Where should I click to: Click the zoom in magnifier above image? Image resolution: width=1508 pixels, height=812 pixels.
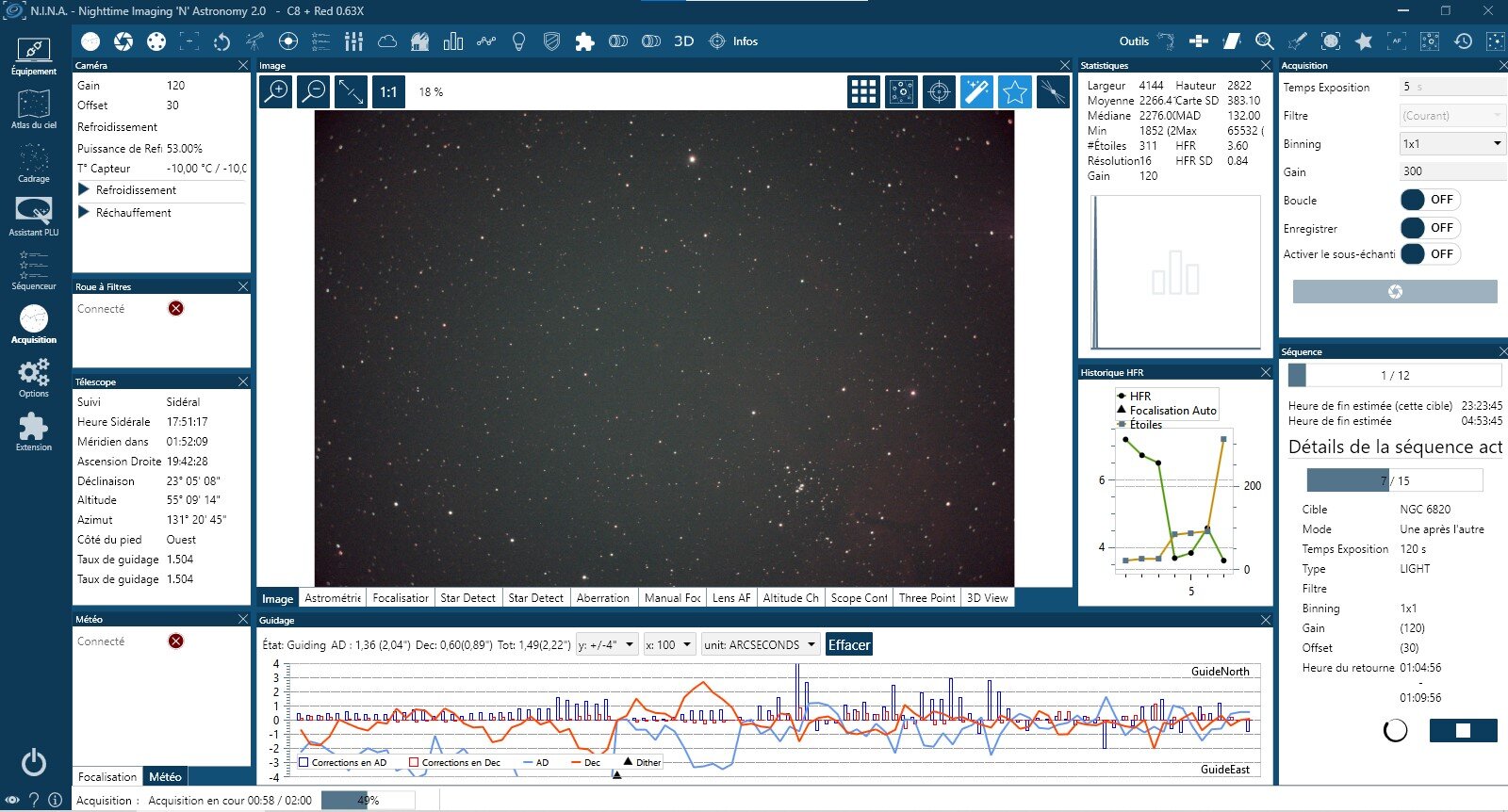275,91
